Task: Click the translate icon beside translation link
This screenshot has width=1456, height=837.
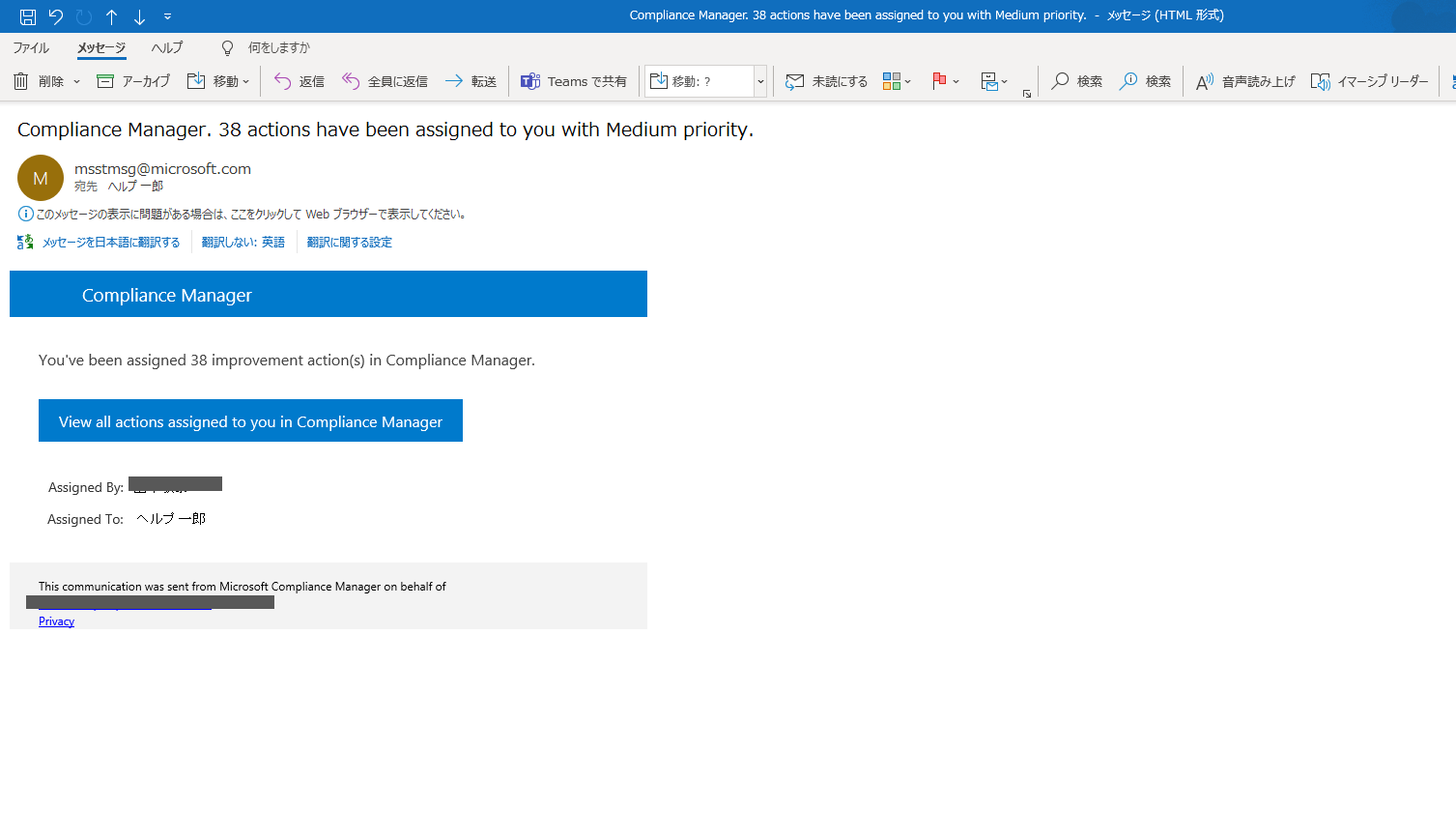Action: click(x=26, y=243)
